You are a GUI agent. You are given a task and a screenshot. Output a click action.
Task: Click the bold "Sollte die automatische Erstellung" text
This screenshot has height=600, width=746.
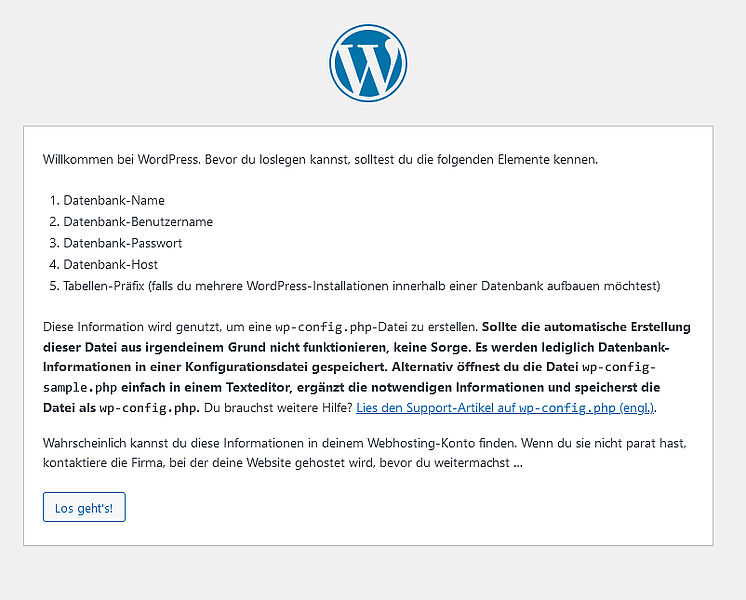pos(586,327)
